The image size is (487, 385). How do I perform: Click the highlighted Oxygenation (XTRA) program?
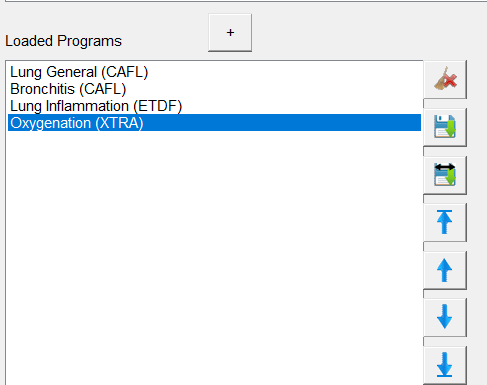[77, 123]
